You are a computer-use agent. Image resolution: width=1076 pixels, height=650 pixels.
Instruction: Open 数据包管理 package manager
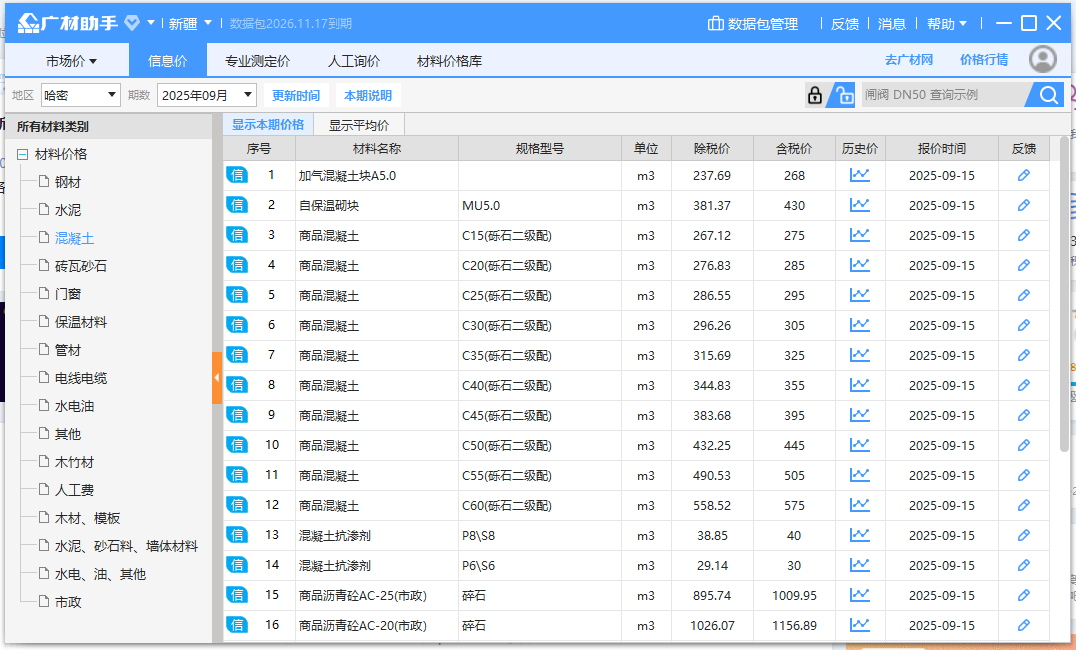pos(753,24)
